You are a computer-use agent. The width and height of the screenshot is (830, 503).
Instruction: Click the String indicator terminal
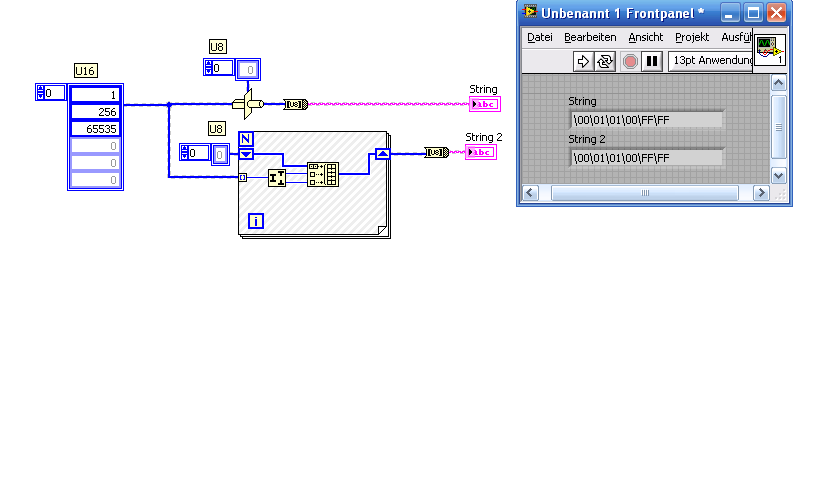484,104
